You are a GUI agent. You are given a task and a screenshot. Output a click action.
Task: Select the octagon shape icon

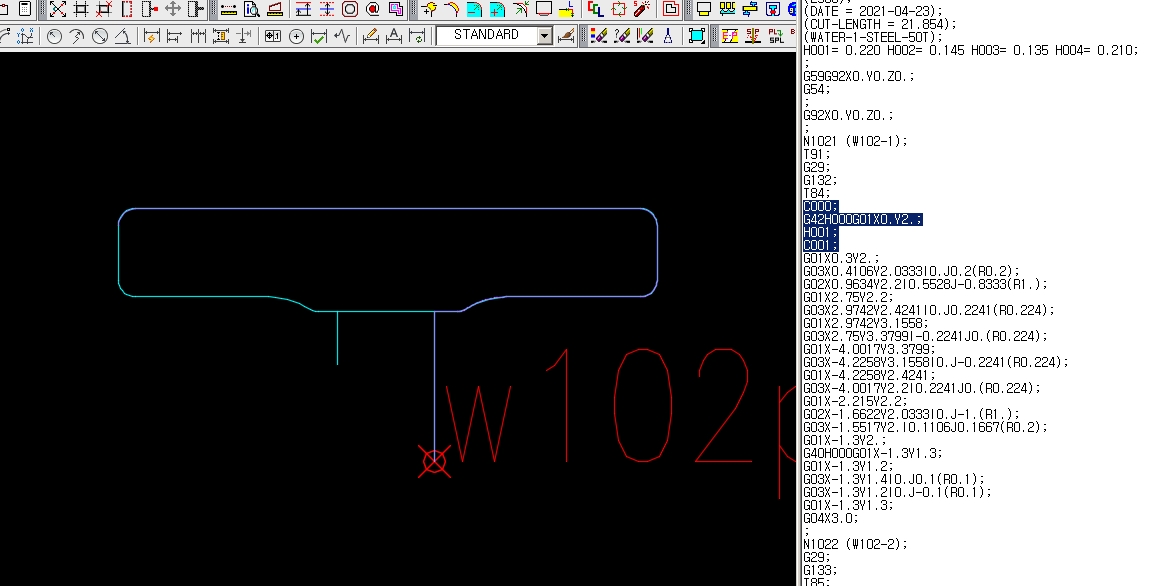(350, 9)
